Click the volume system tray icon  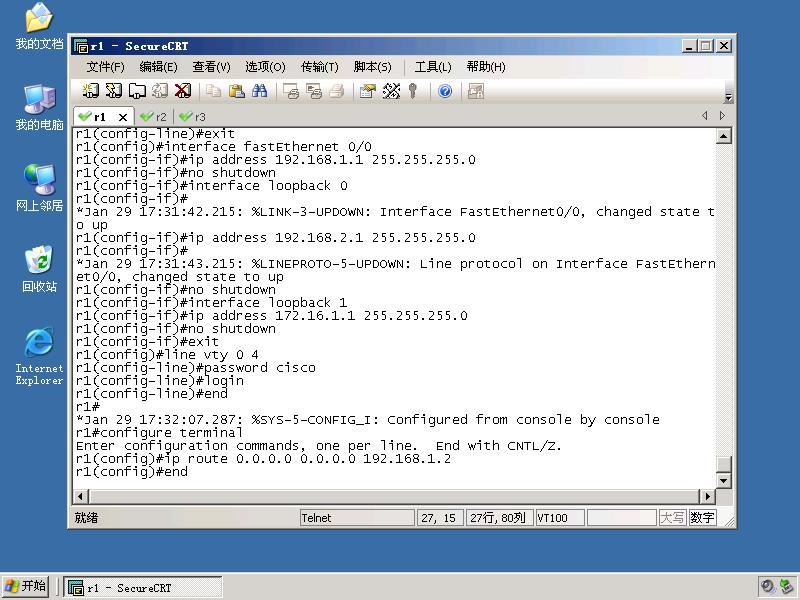click(767, 586)
